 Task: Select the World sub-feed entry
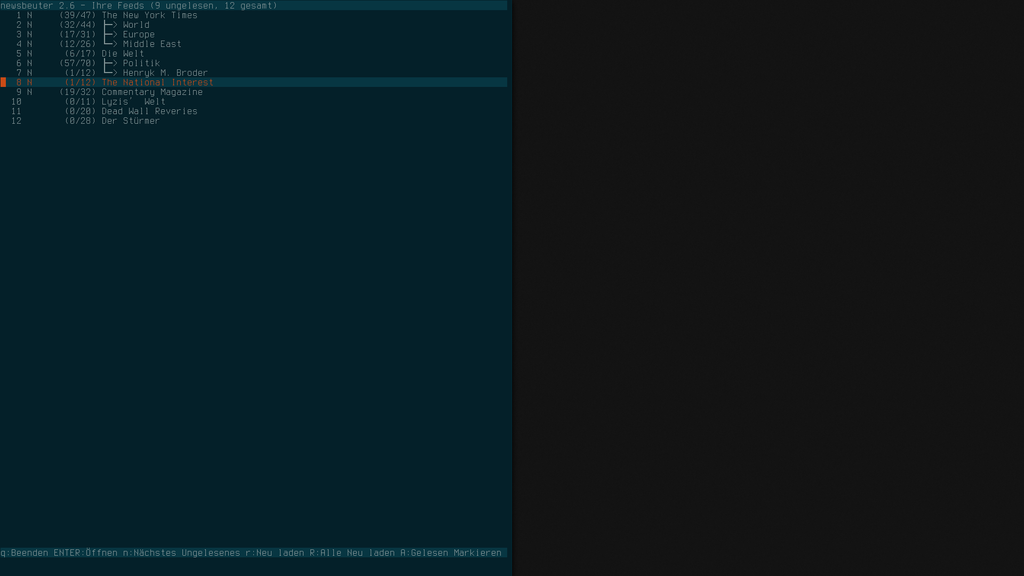tap(253, 25)
